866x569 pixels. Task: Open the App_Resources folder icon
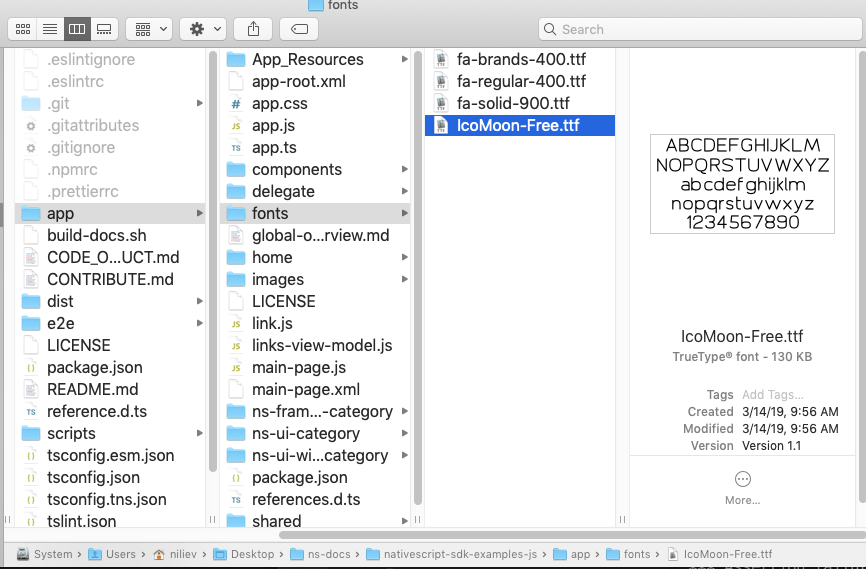(x=236, y=59)
